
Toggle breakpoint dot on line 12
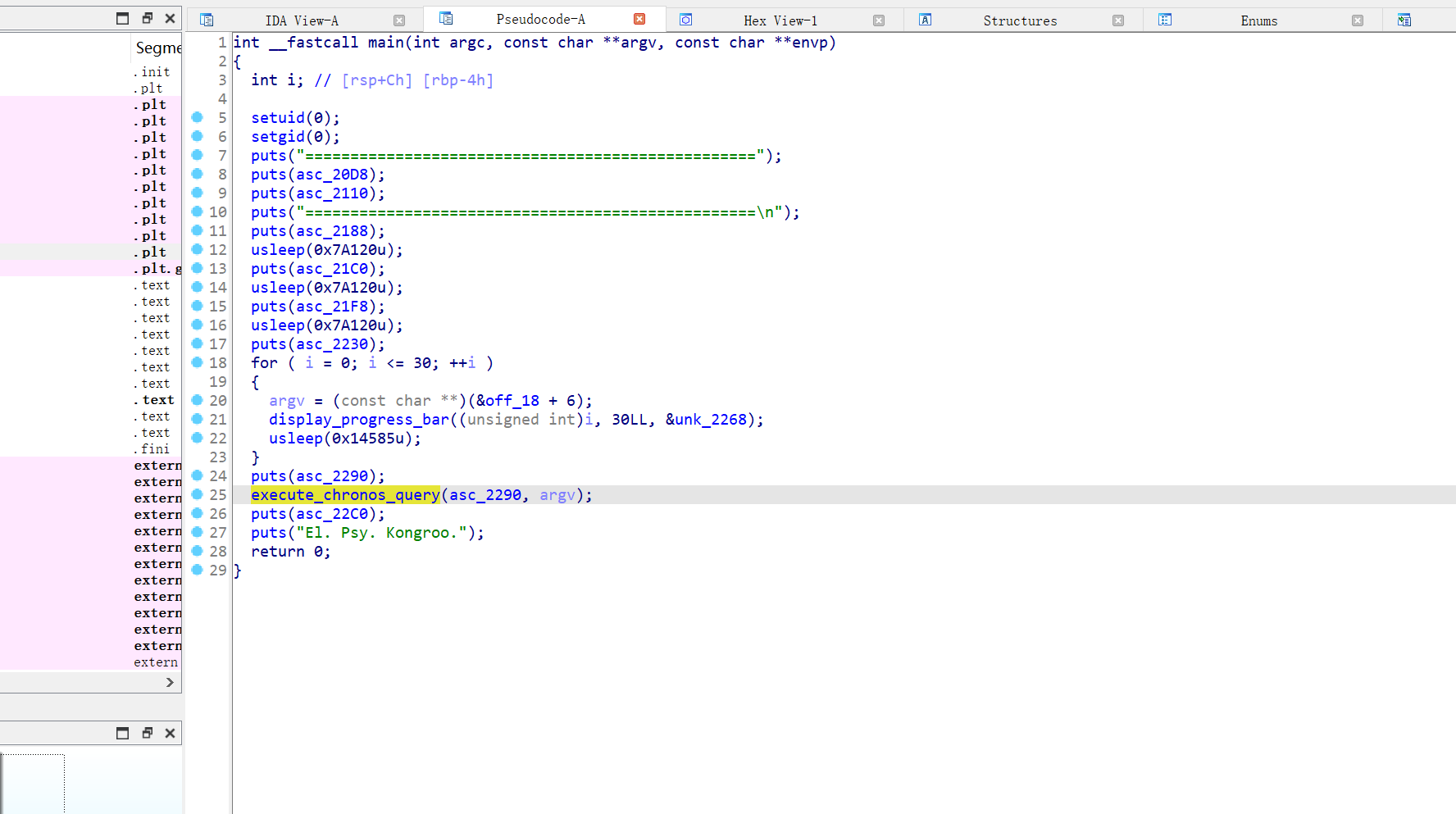197,249
